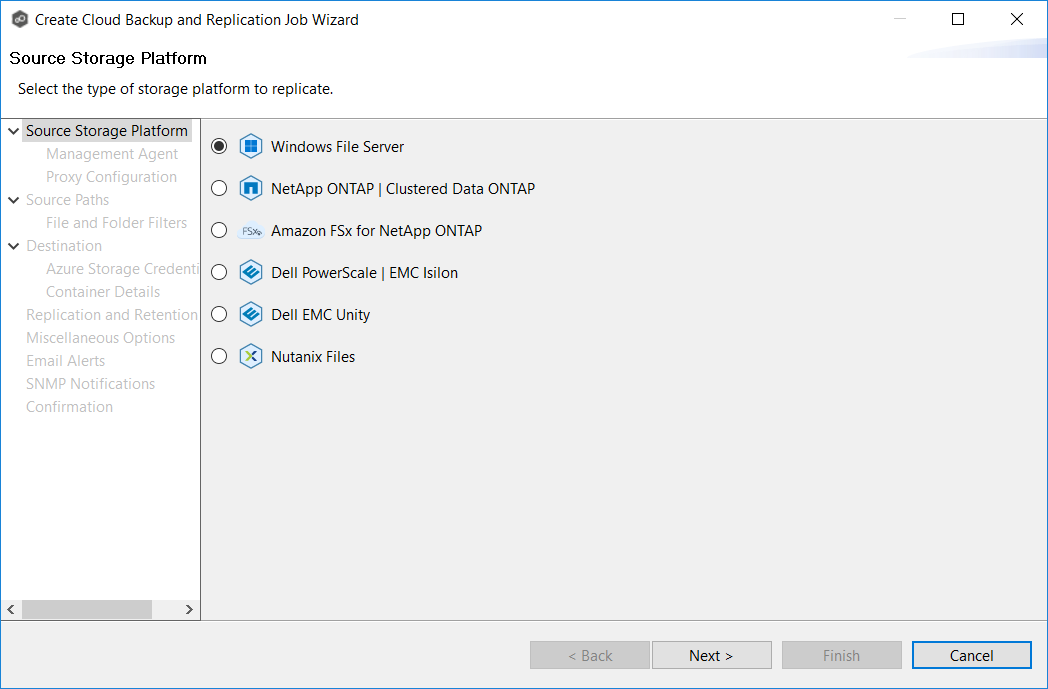Select the Windows File Server radio button

point(219,146)
